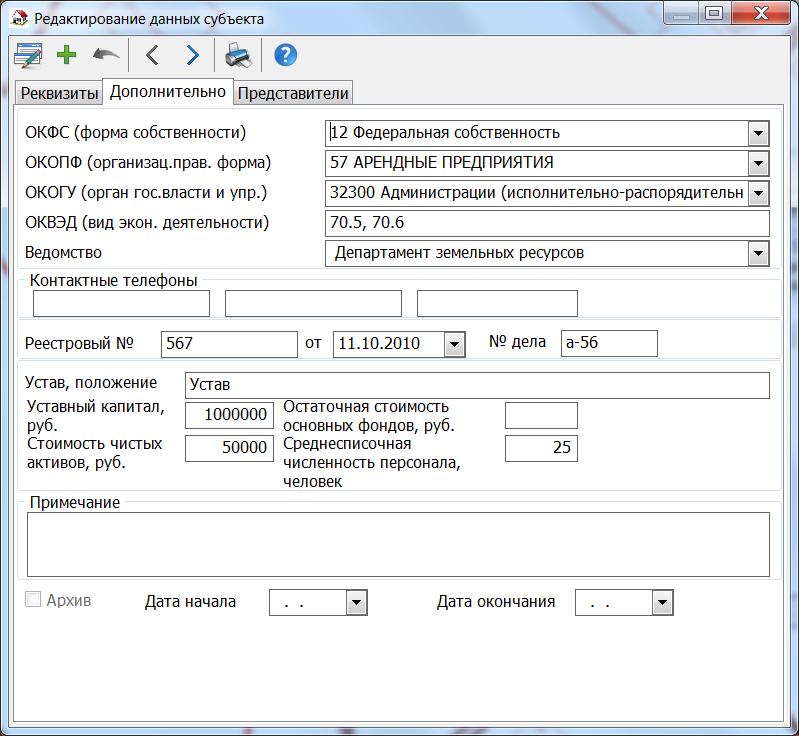
Task: Minimize the window
Action: click(x=681, y=13)
